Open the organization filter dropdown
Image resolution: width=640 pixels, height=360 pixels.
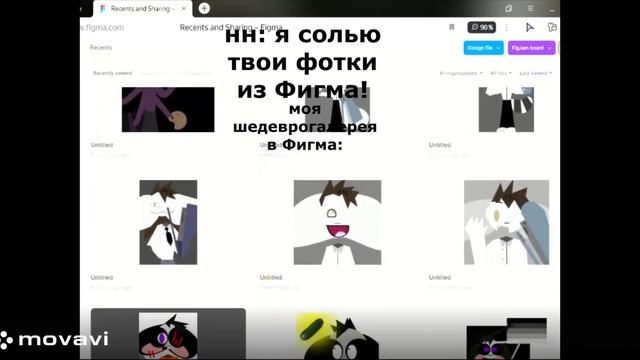tap(461, 73)
